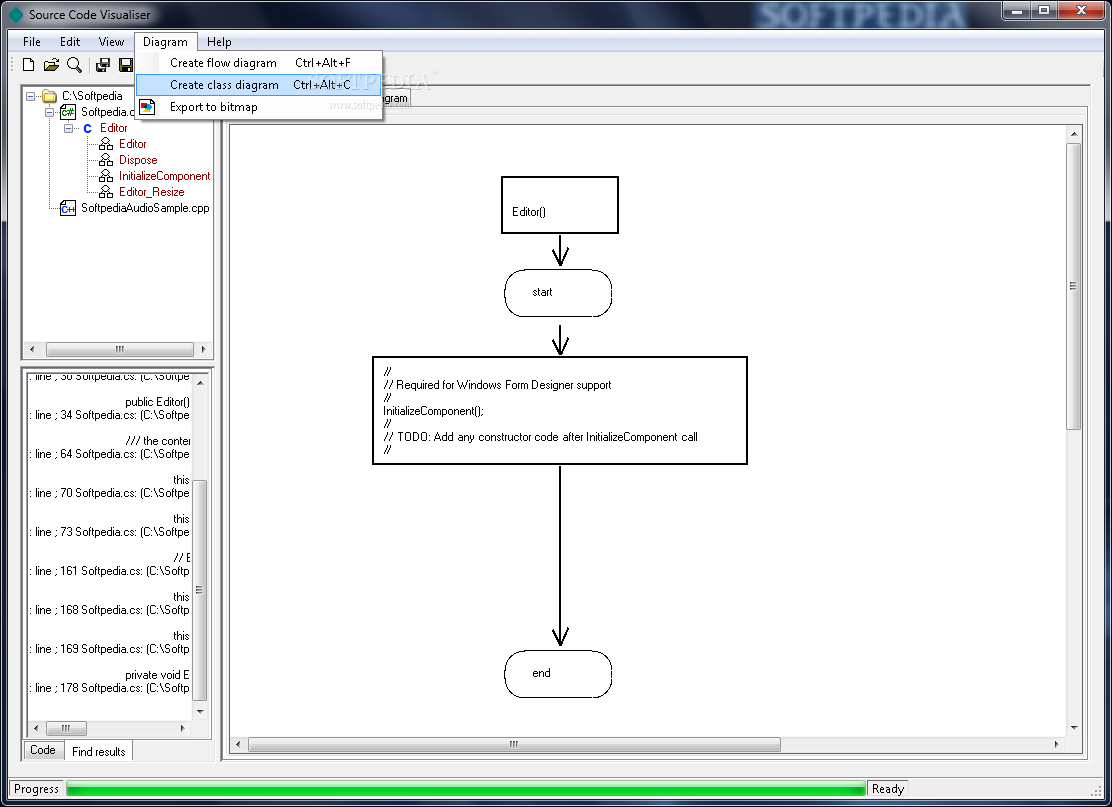Click the C# file icon for Softpedia.cs

[x=68, y=112]
